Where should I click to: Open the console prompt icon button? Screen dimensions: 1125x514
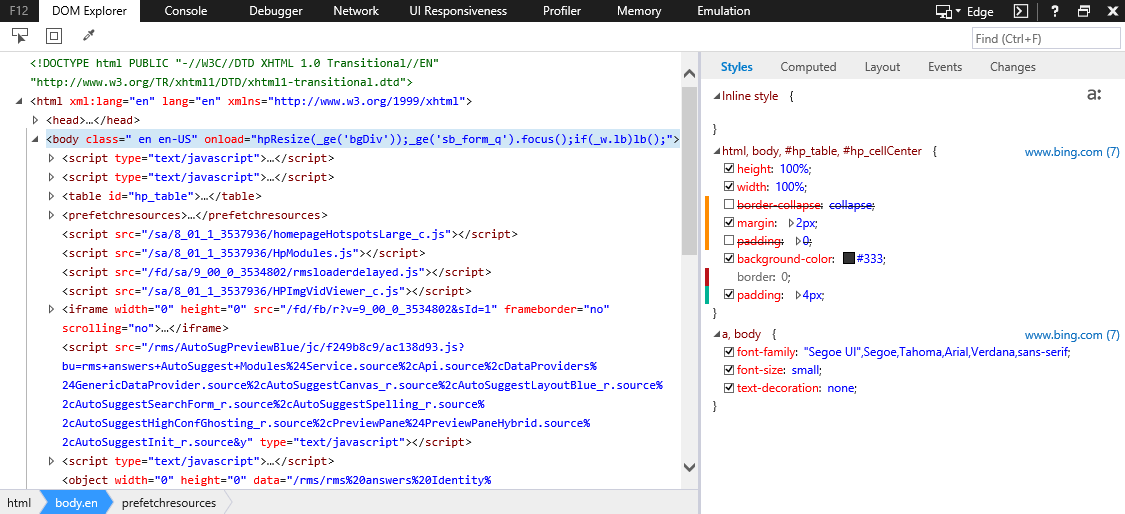pos(1020,11)
